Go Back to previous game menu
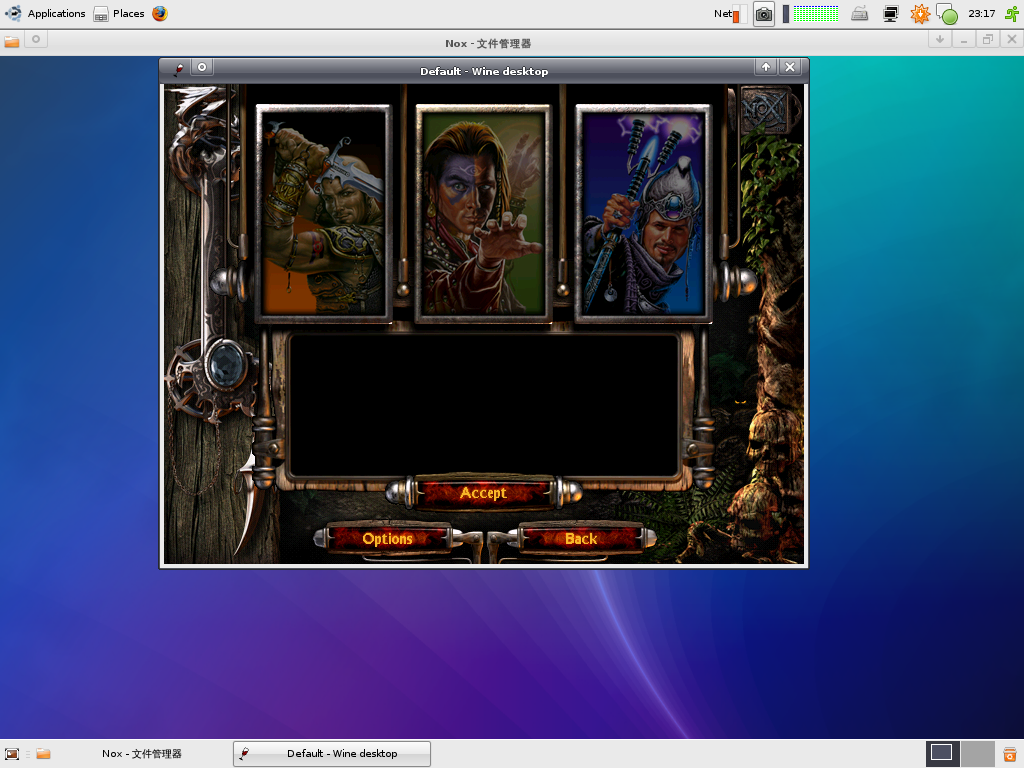The width and height of the screenshot is (1024, 768). pos(581,539)
